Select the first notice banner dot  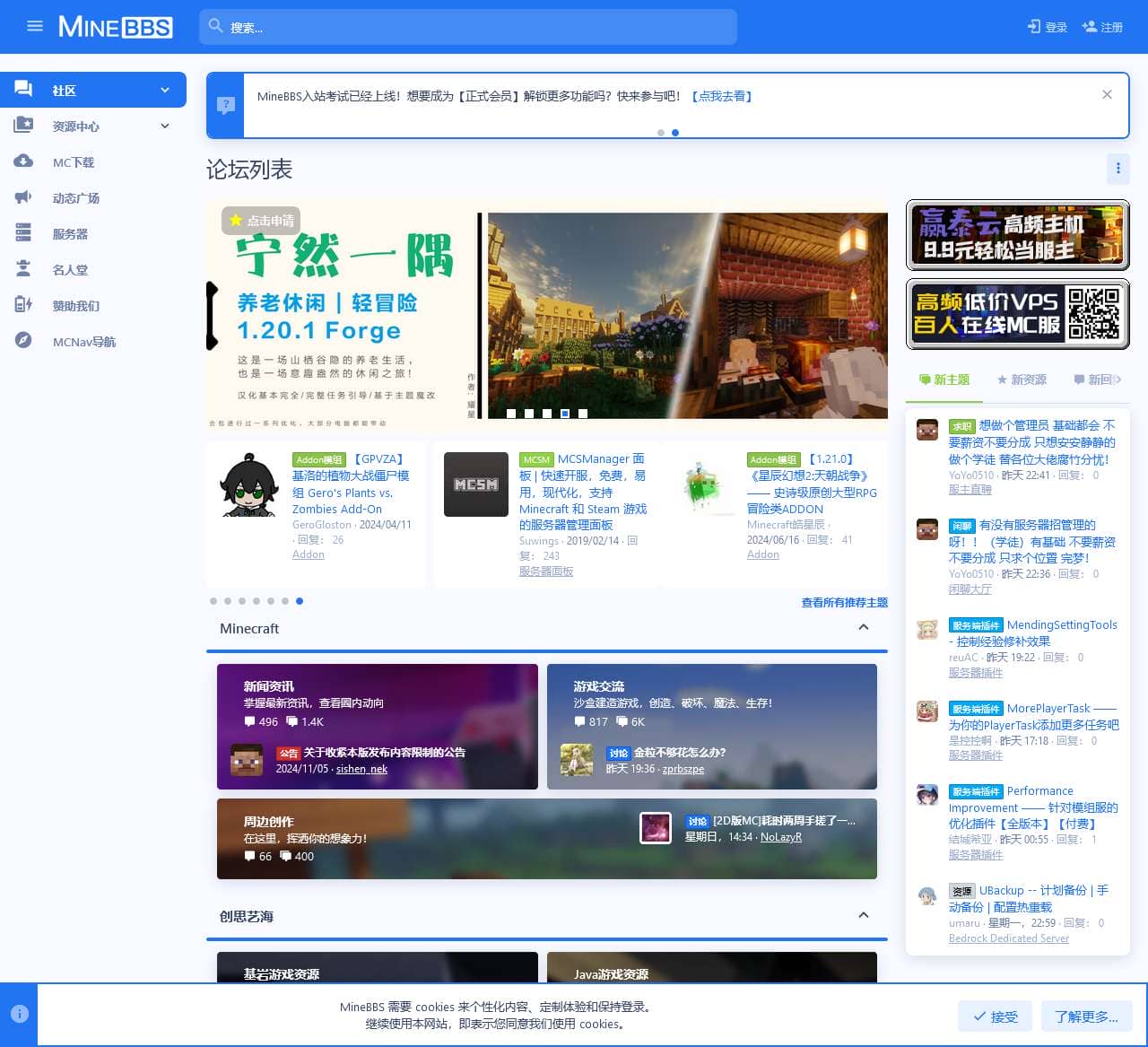(x=661, y=133)
